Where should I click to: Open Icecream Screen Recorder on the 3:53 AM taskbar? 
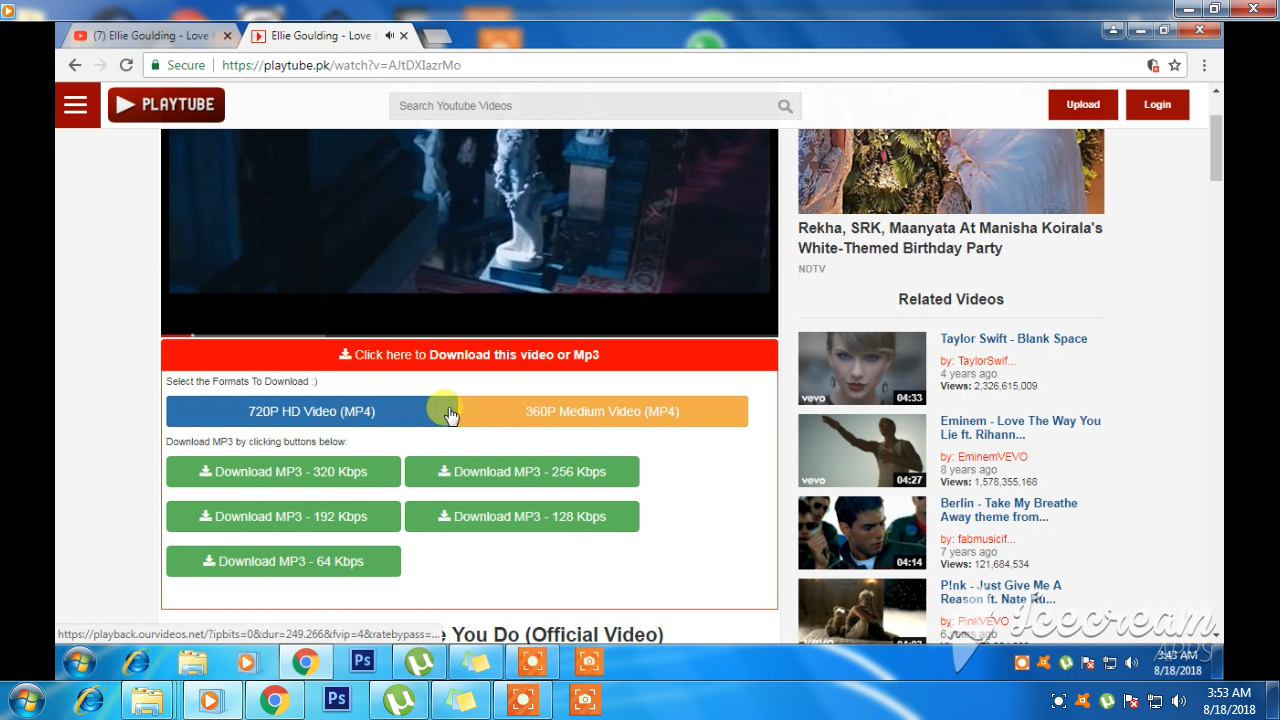[x=523, y=700]
